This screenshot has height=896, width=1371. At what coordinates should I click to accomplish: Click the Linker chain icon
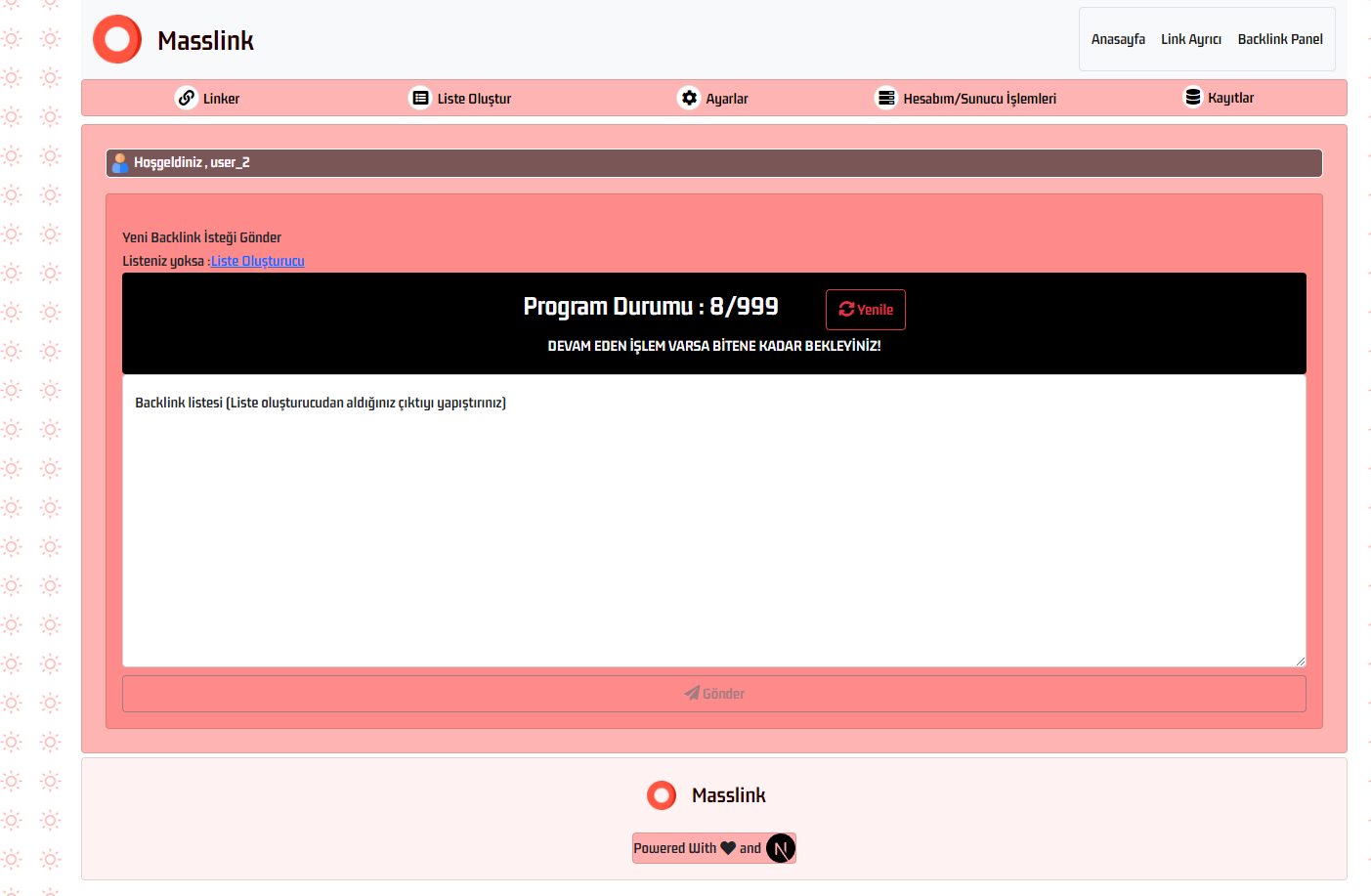coord(187,98)
